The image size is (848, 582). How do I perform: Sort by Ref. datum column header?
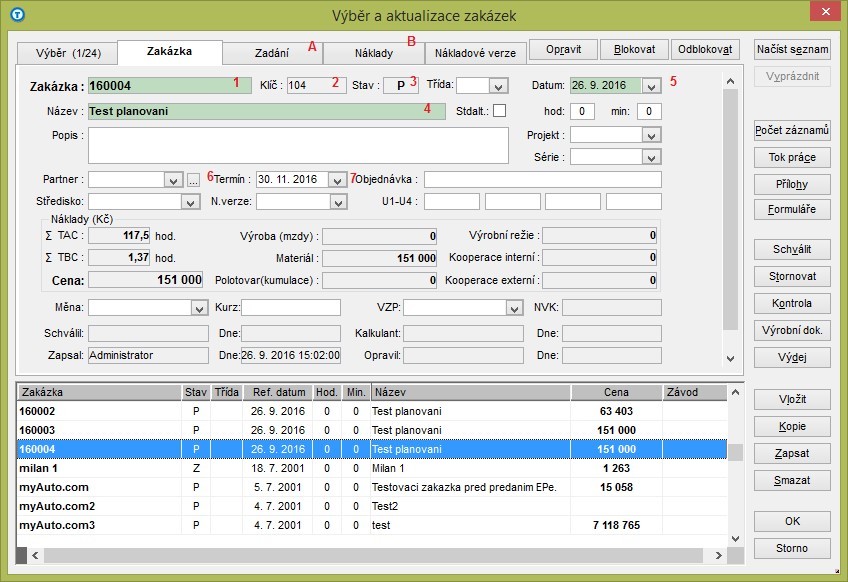(x=279, y=392)
